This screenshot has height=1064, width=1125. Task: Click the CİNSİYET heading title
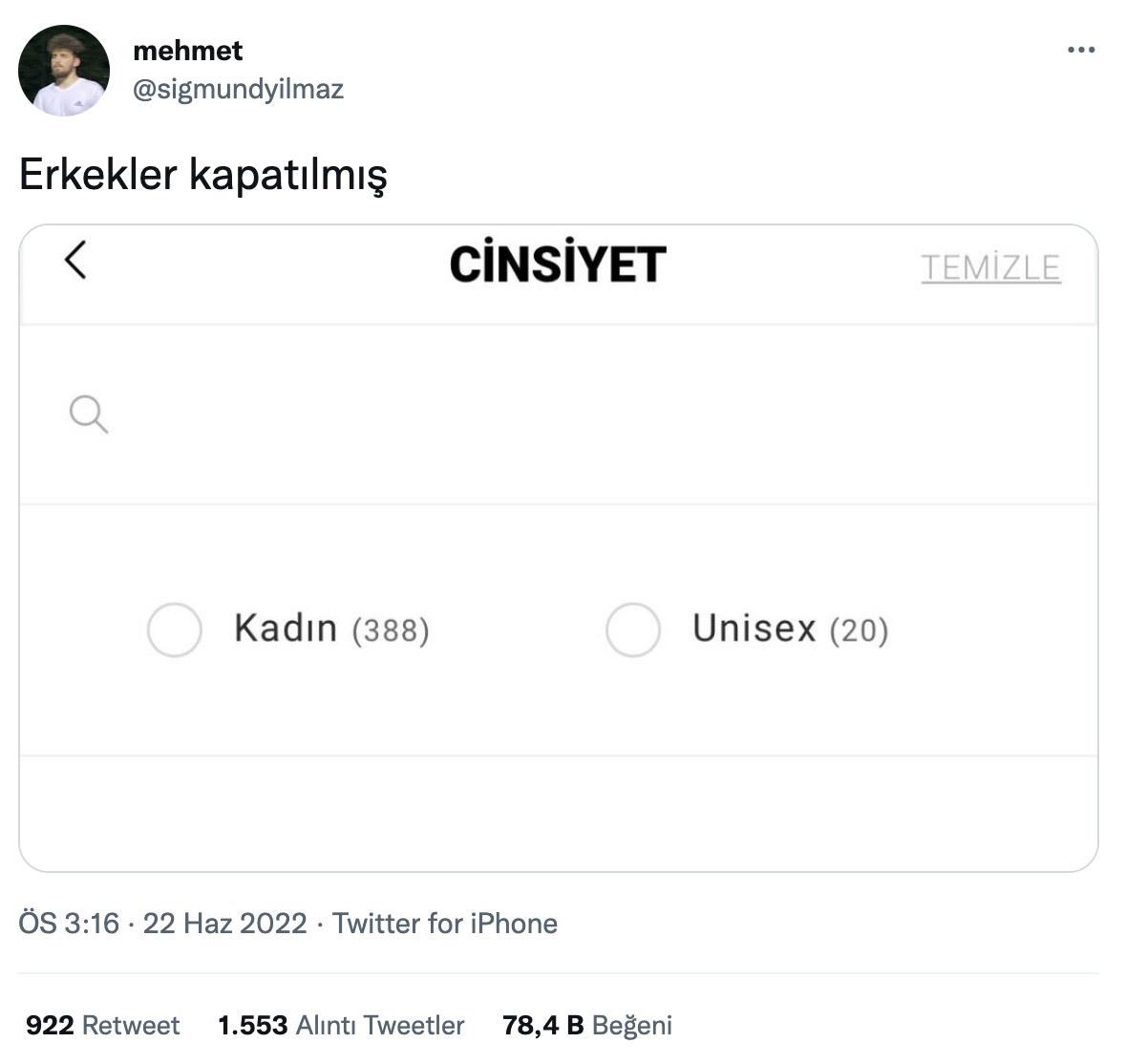click(x=558, y=263)
